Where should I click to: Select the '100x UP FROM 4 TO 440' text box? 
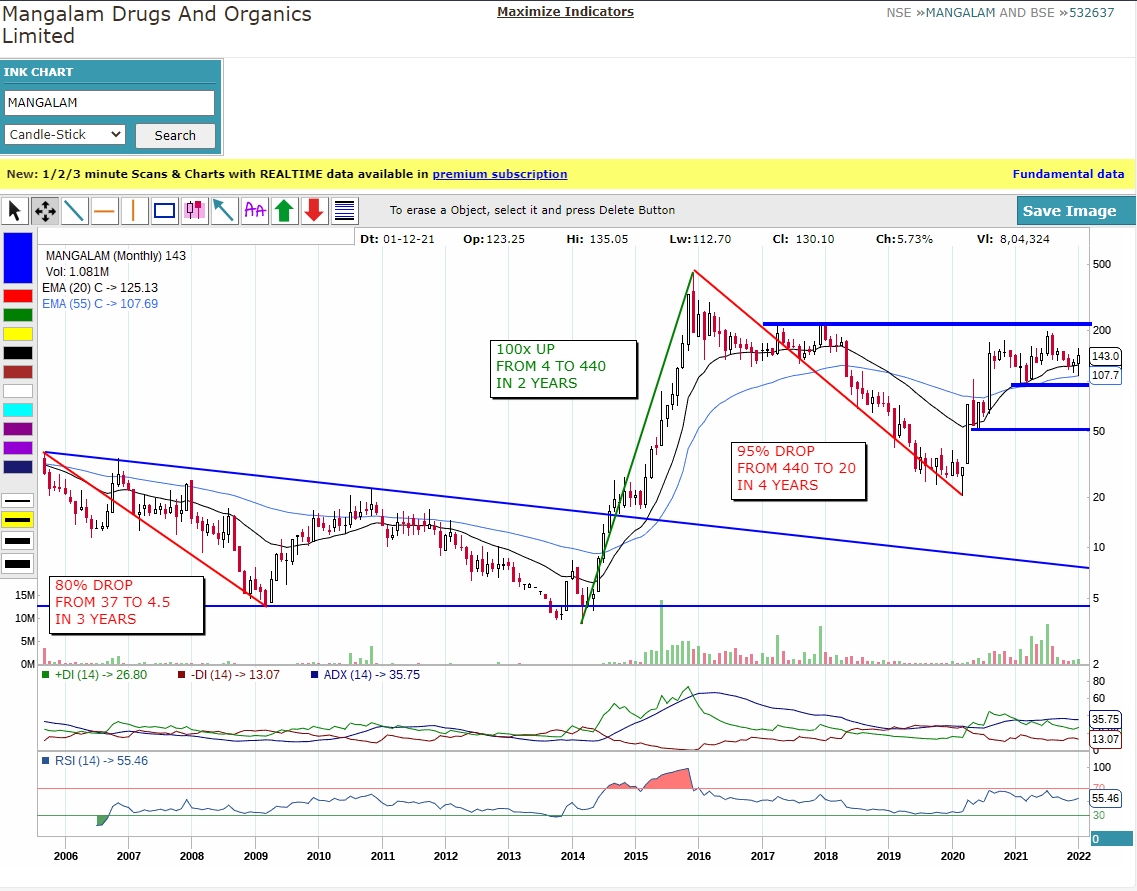(563, 369)
